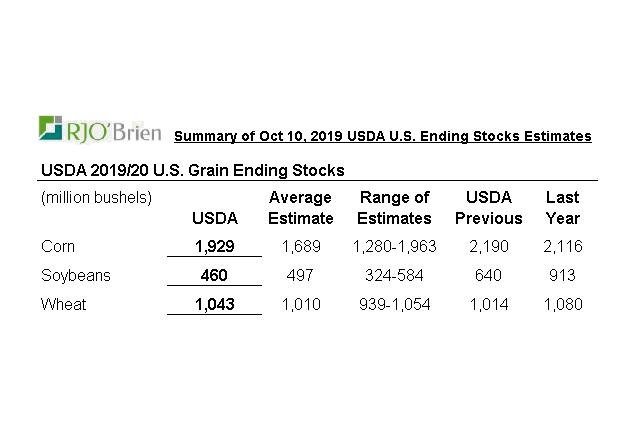Click the underlined Summary of Oct 10 title

382,136
